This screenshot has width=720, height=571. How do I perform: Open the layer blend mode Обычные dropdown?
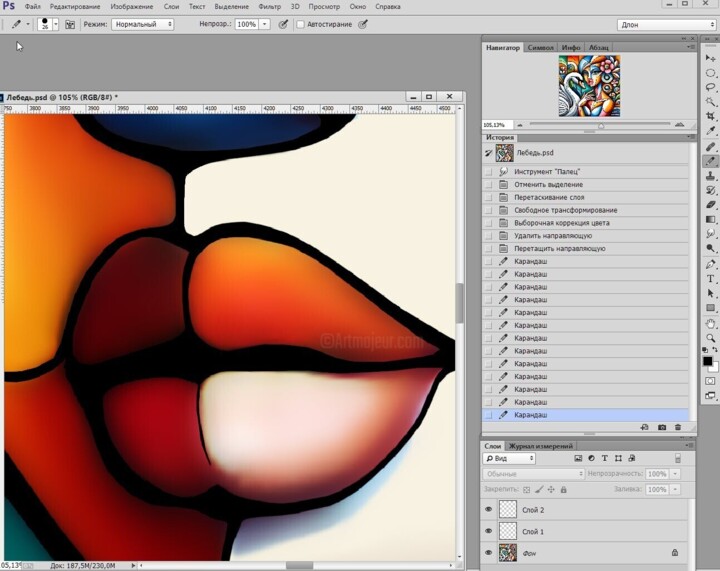pyautogui.click(x=534, y=474)
